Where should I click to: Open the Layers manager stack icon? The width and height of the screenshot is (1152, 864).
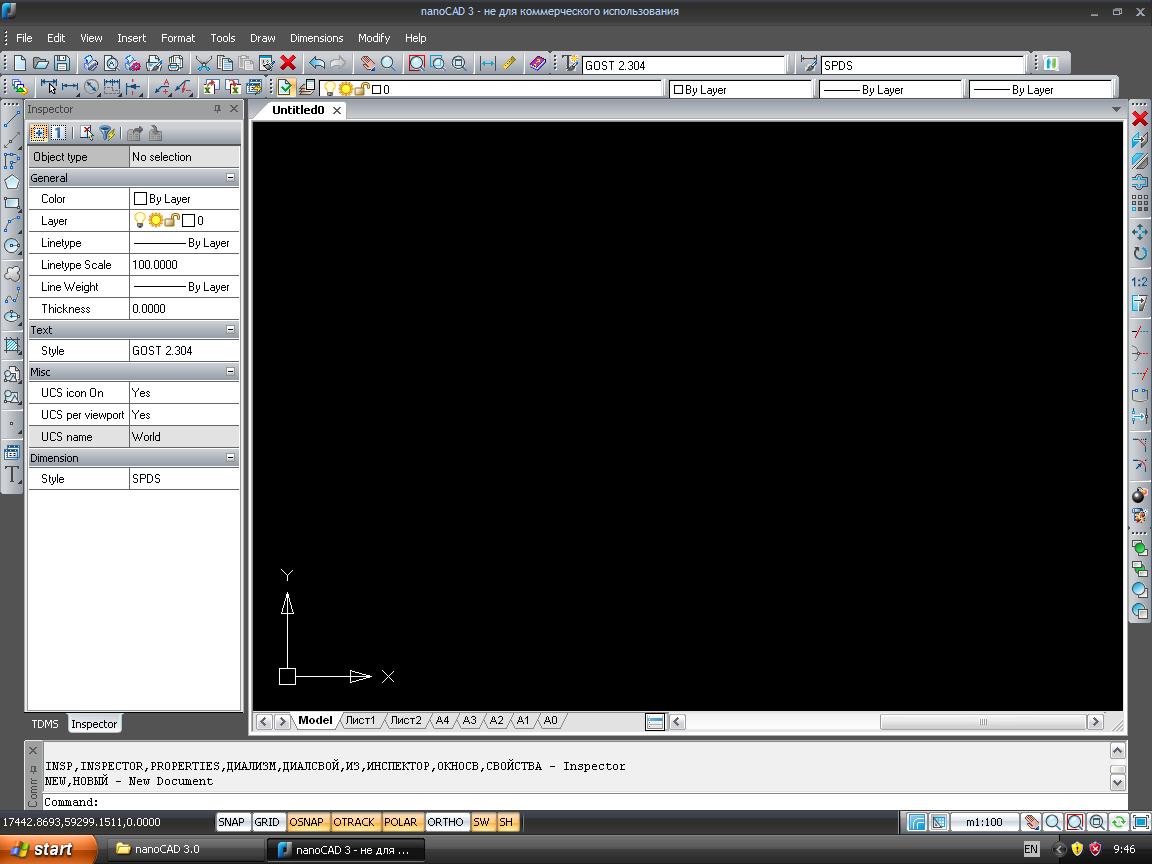[x=306, y=88]
